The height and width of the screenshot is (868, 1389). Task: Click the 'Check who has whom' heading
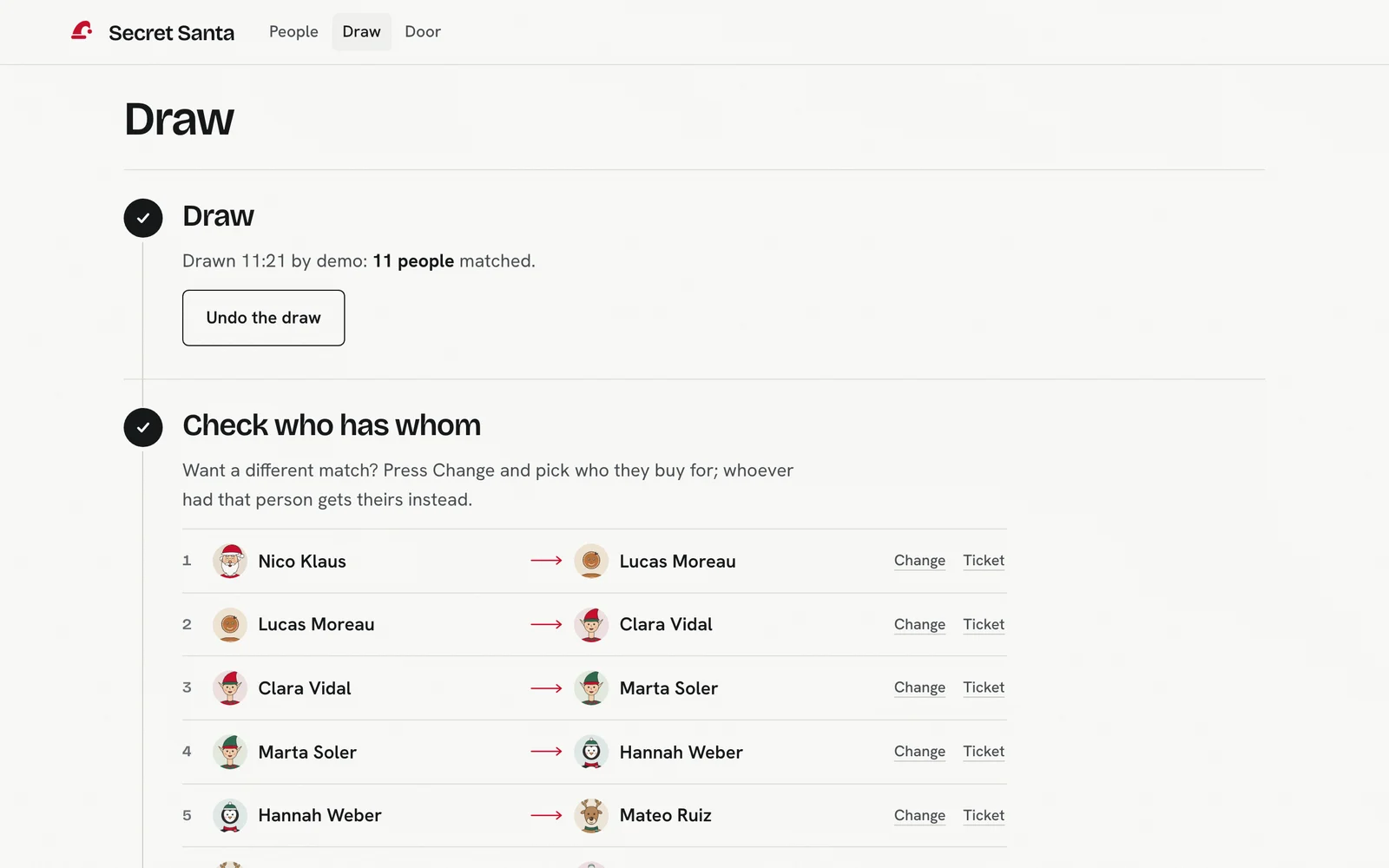332,425
